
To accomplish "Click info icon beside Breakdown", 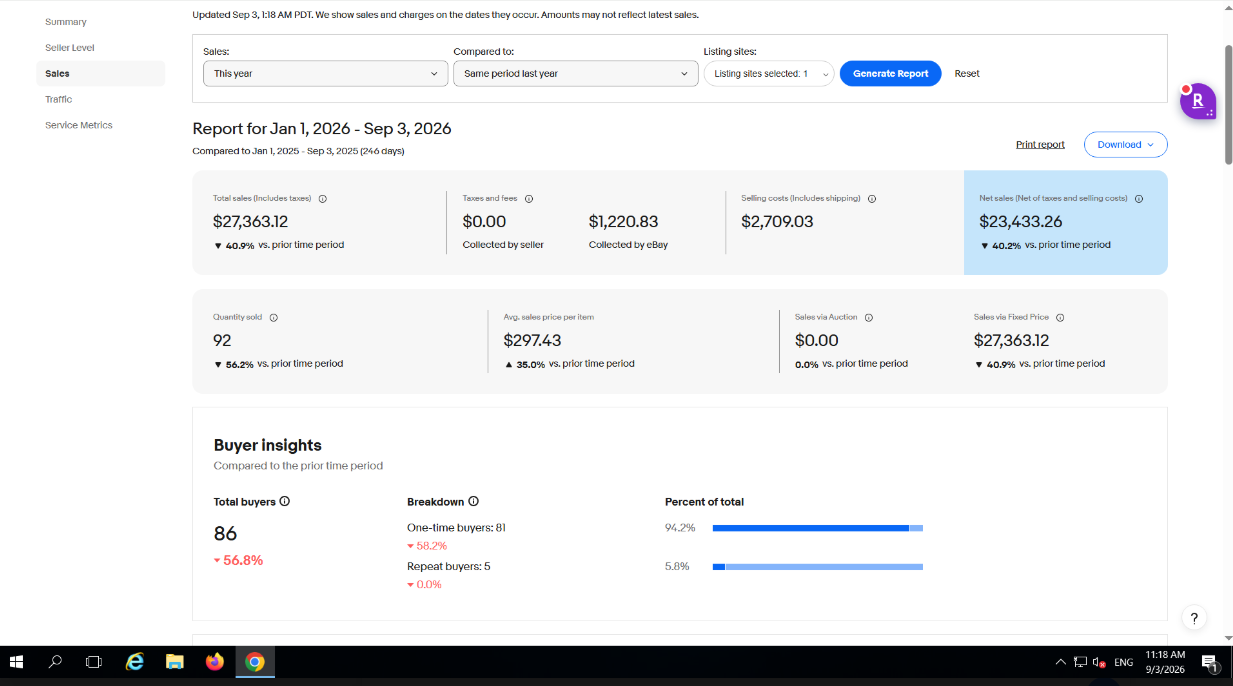I will click(x=474, y=501).
